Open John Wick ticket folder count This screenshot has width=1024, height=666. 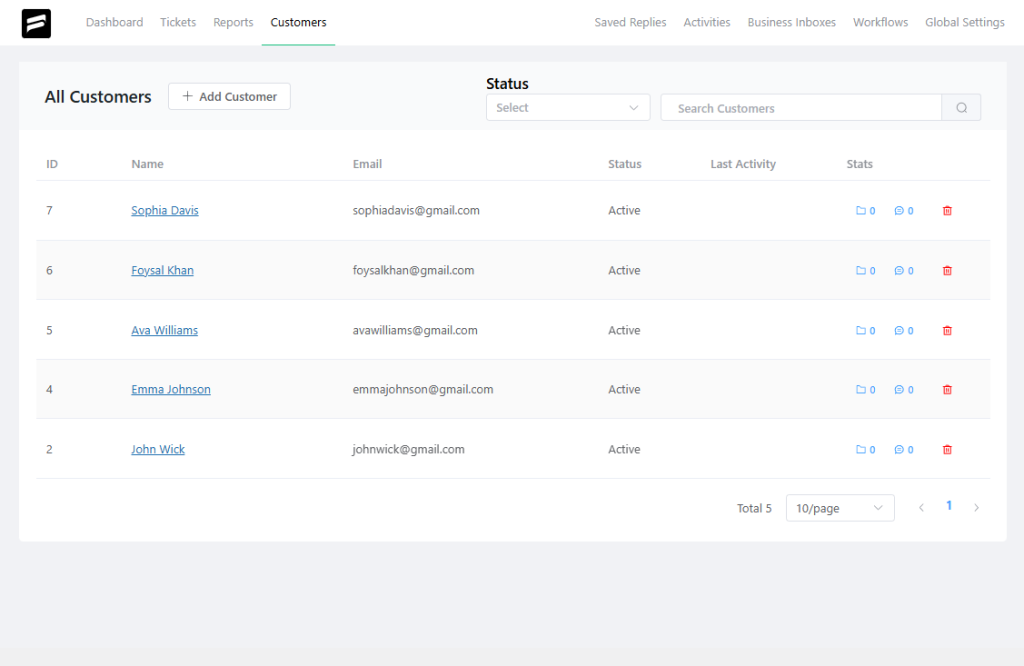(x=865, y=450)
